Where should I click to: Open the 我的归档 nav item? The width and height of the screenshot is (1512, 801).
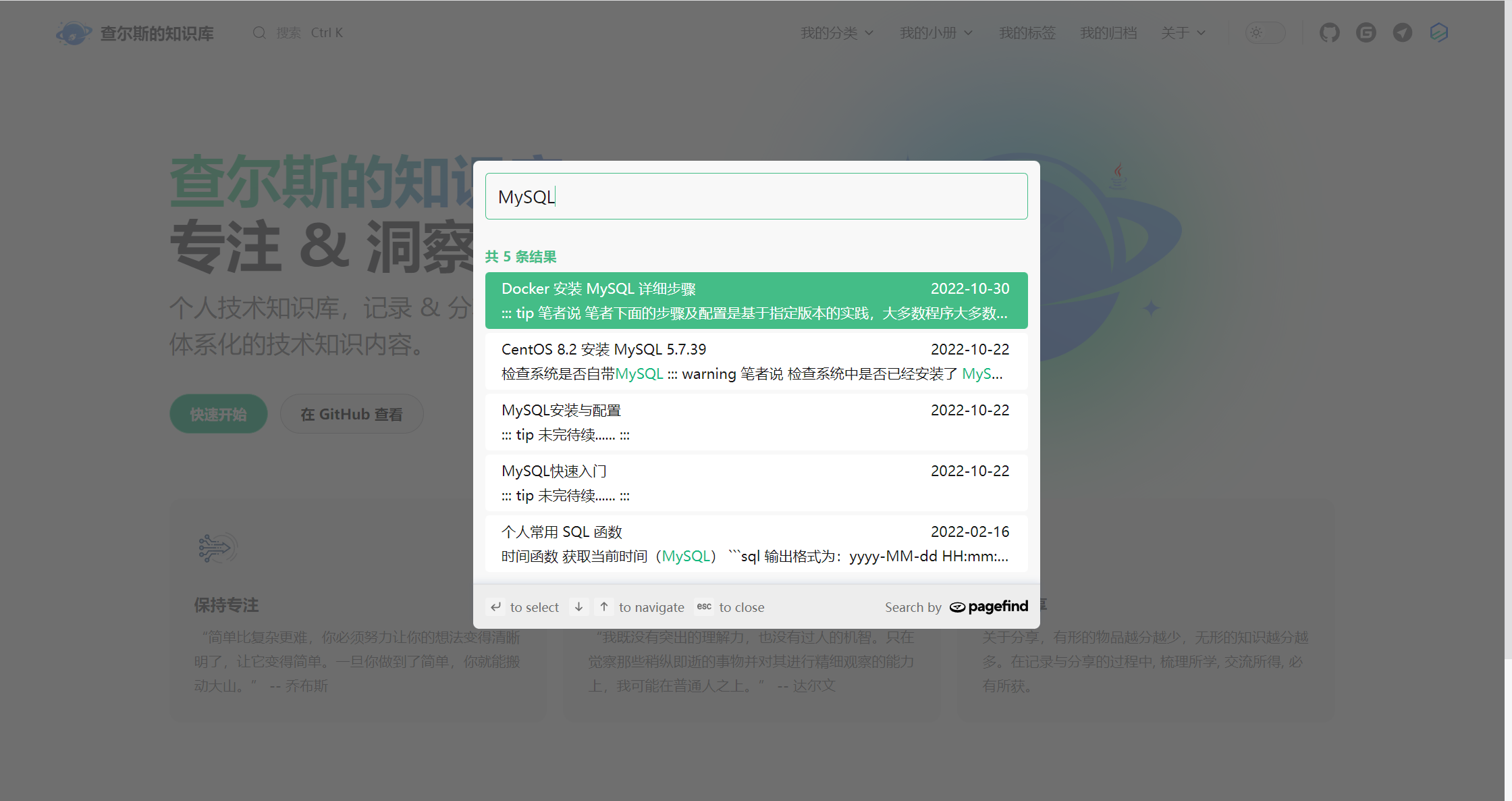pyautogui.click(x=1108, y=32)
